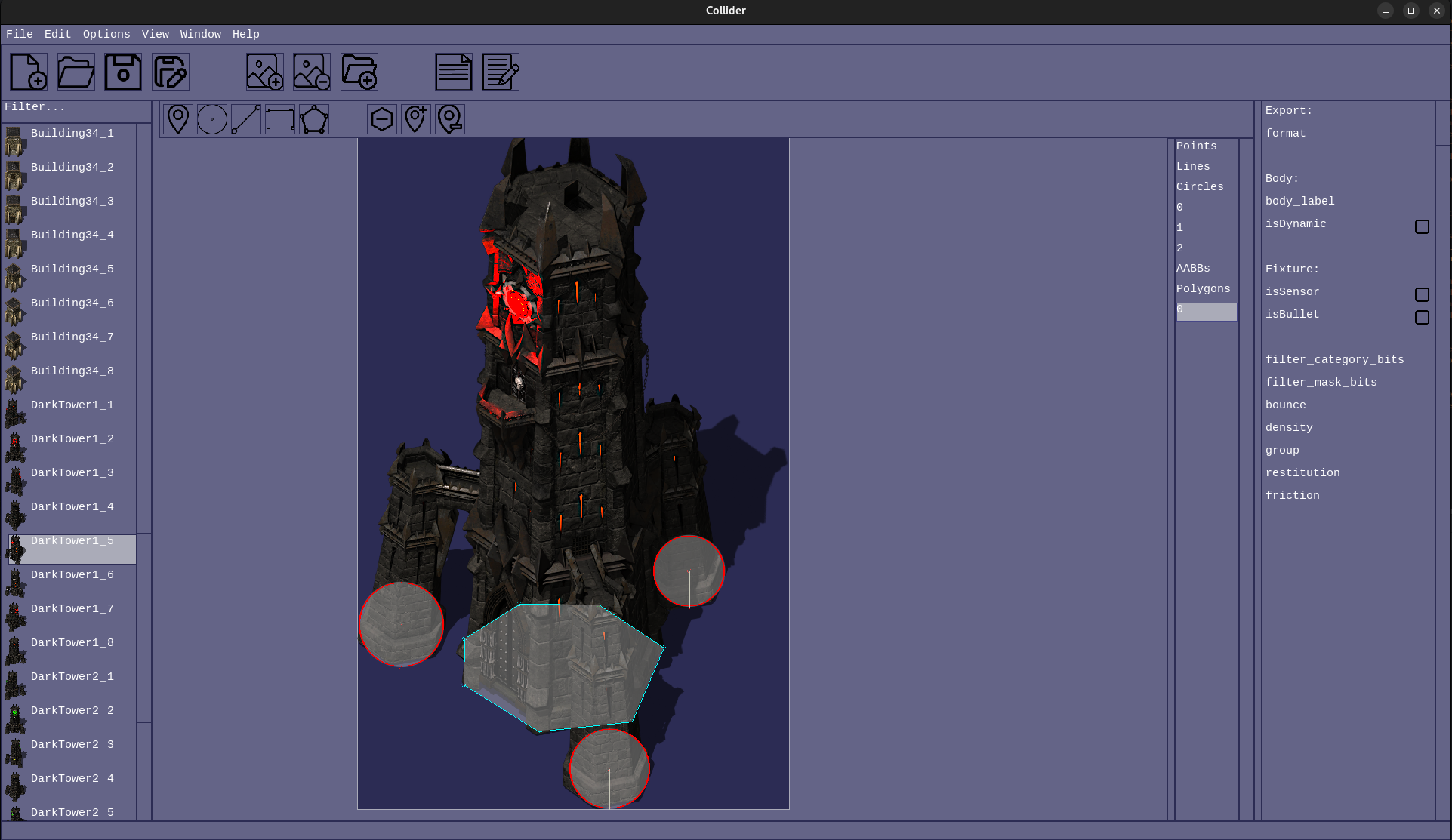This screenshot has width=1452, height=840.
Task: Open the Options menu
Action: pos(106,34)
